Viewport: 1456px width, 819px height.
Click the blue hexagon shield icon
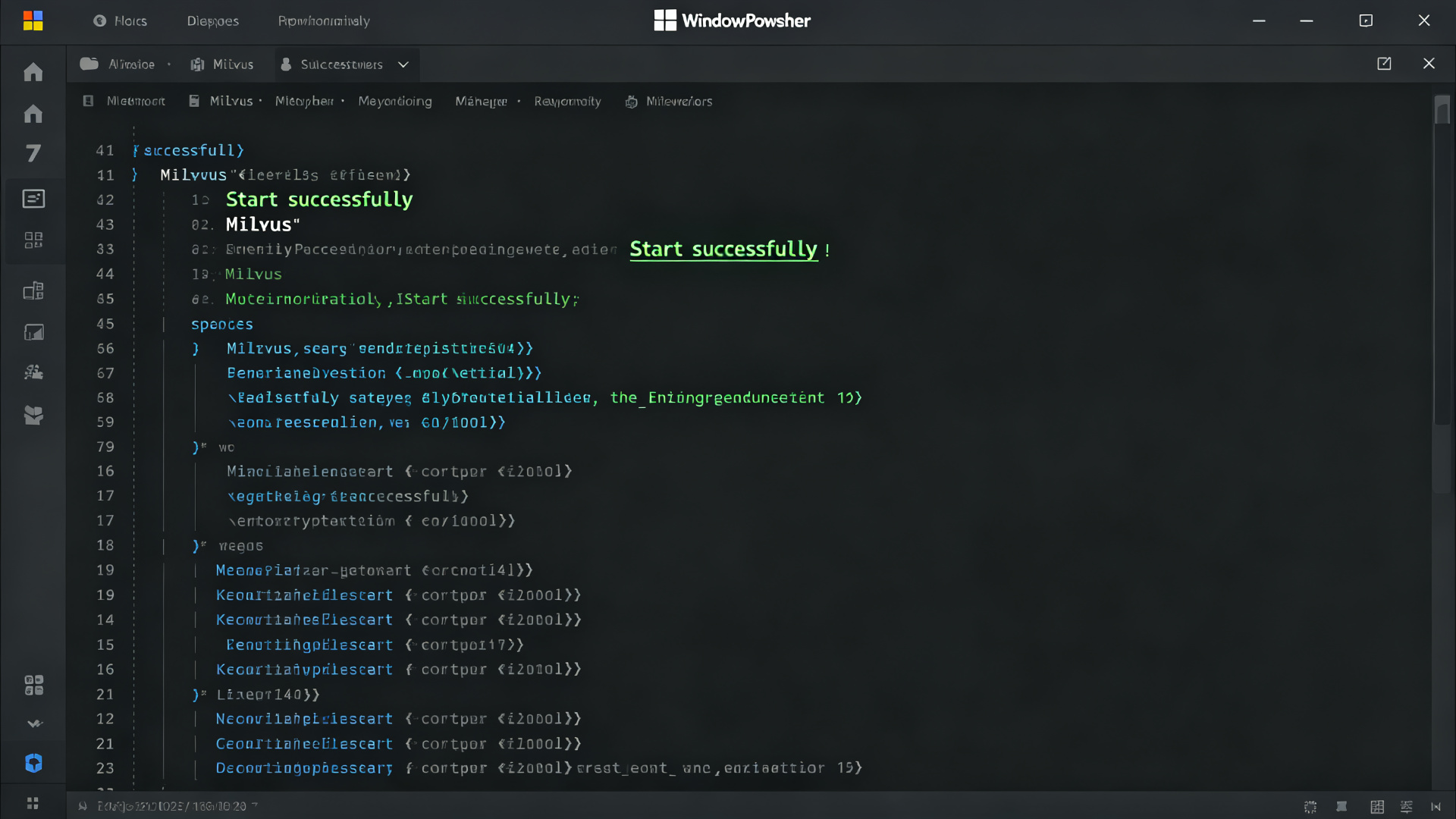(x=33, y=763)
